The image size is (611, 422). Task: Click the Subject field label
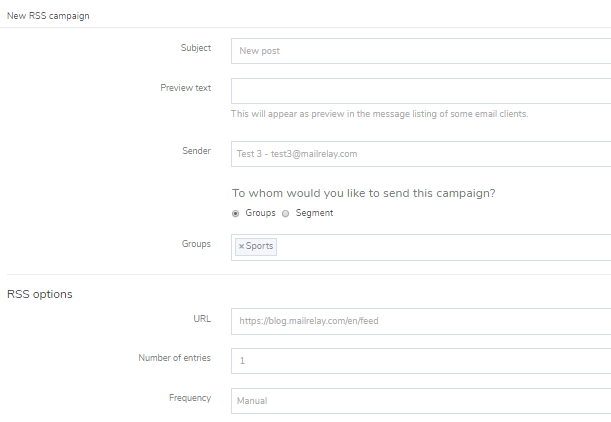pos(196,47)
